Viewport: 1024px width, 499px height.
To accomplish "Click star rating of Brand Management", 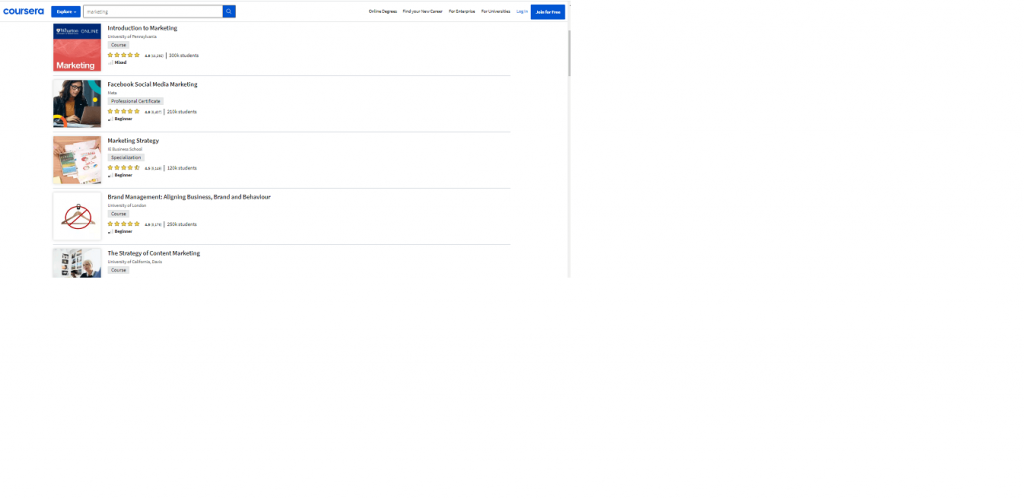I will point(123,224).
